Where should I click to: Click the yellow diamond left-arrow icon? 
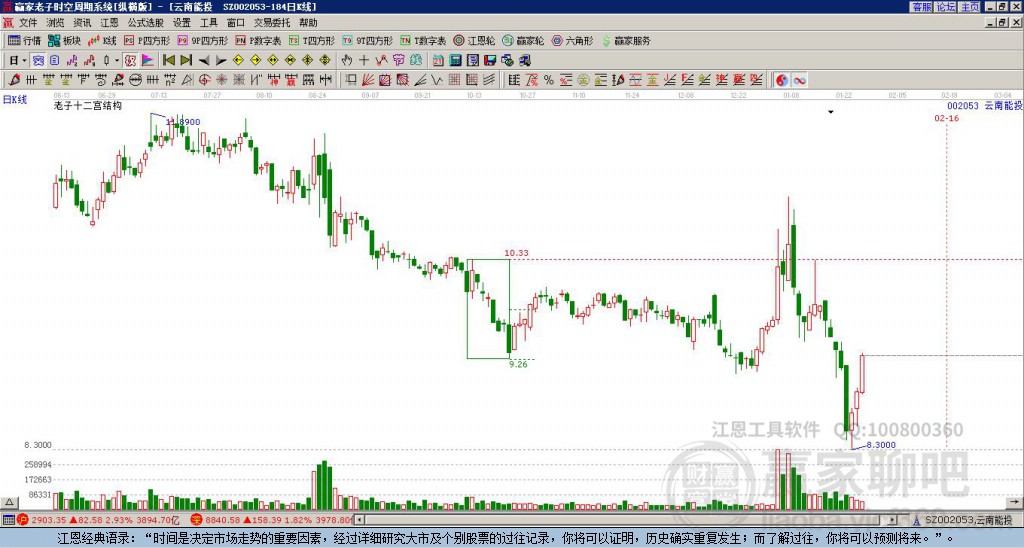[x=238, y=61]
